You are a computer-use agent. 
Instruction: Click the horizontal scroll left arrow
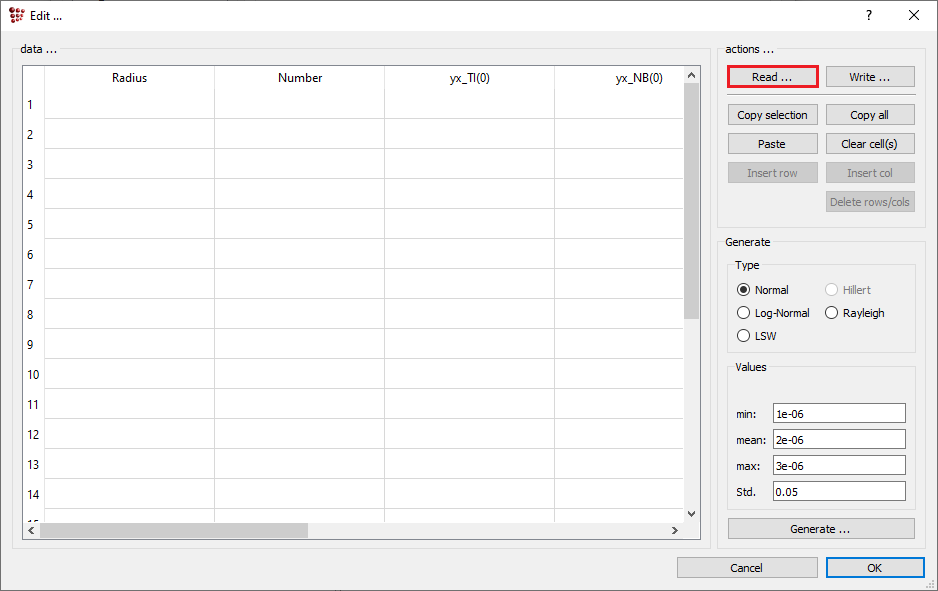[x=31, y=531]
